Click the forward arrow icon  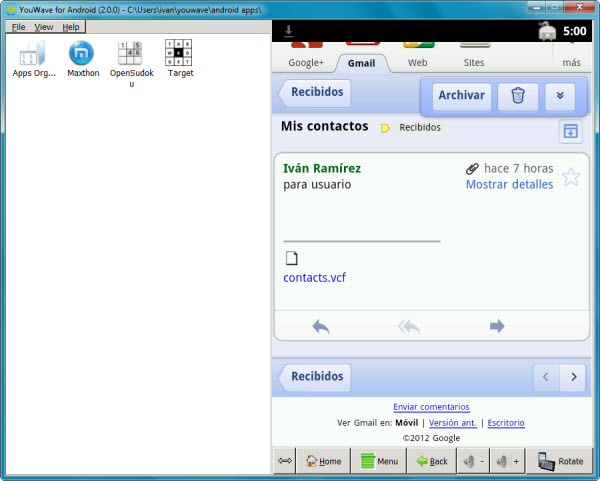tap(497, 326)
